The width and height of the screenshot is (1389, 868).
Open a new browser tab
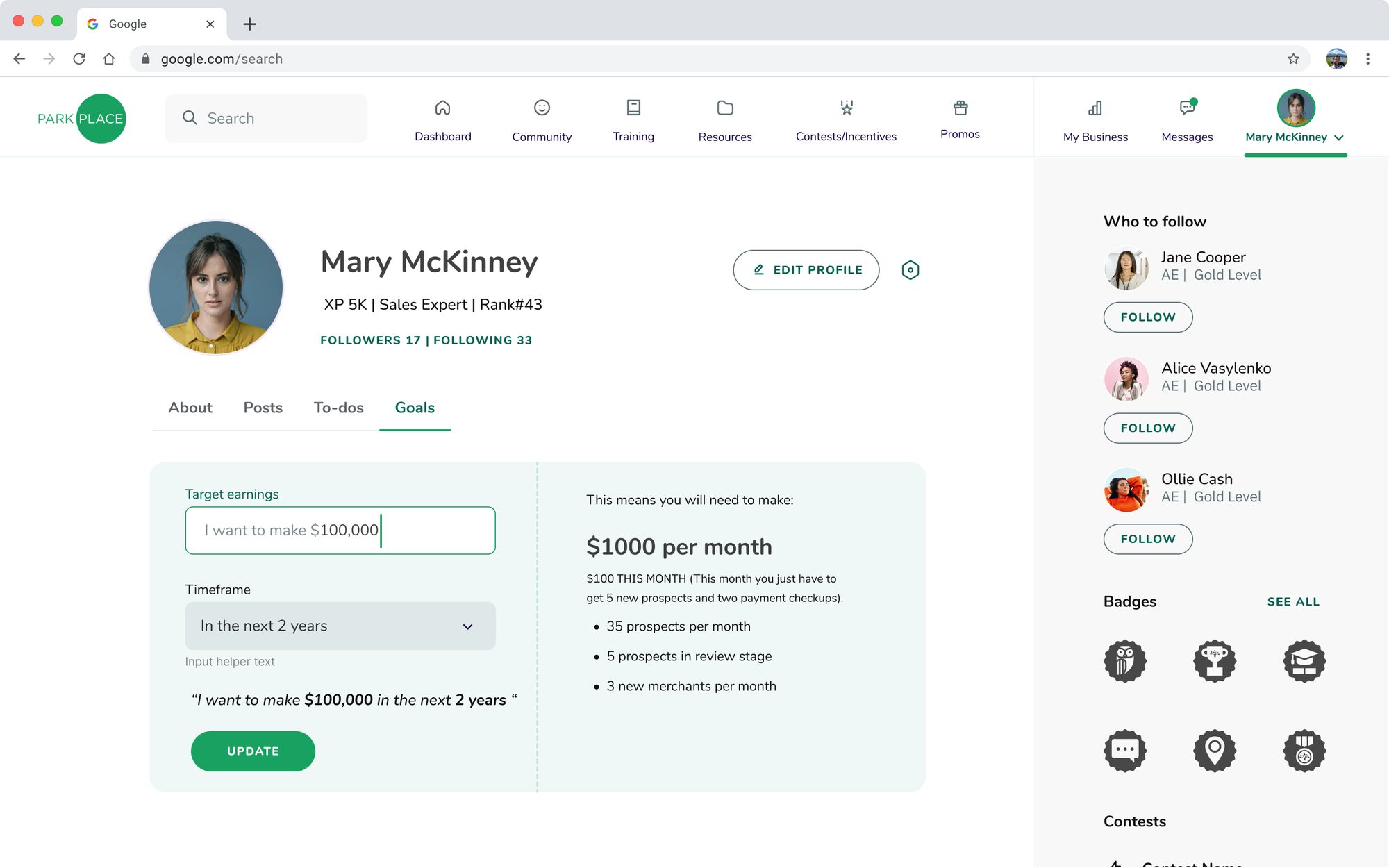click(x=250, y=24)
